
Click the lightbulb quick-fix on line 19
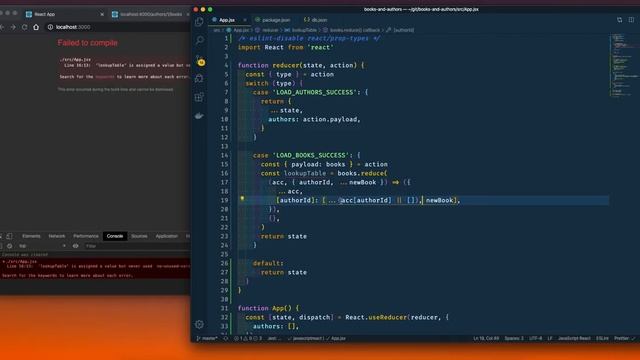point(242,199)
